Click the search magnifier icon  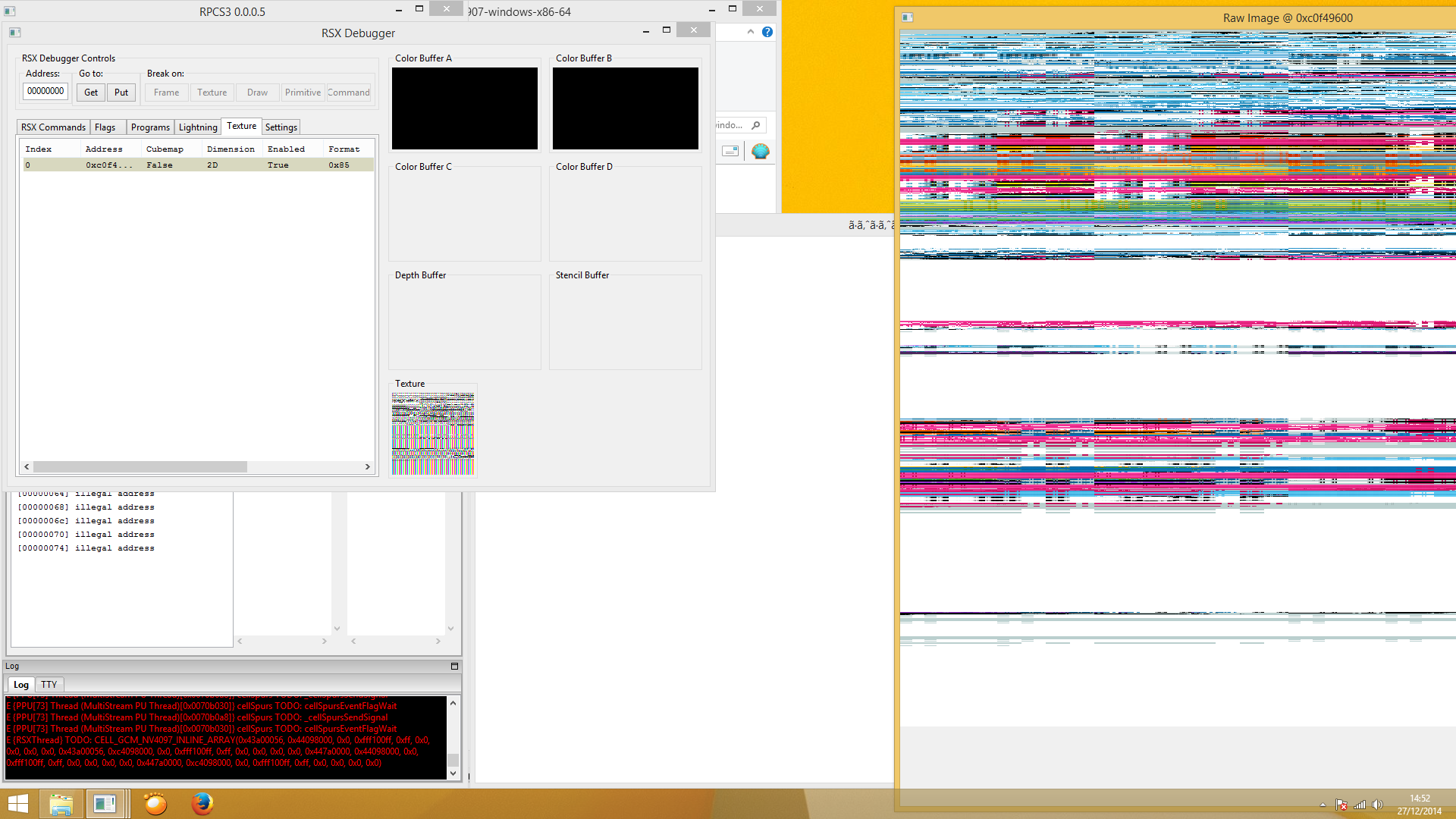[755, 125]
